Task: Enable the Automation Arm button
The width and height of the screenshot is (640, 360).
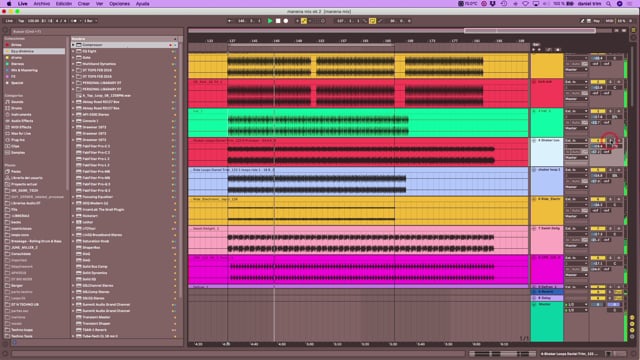Action: 304,21
